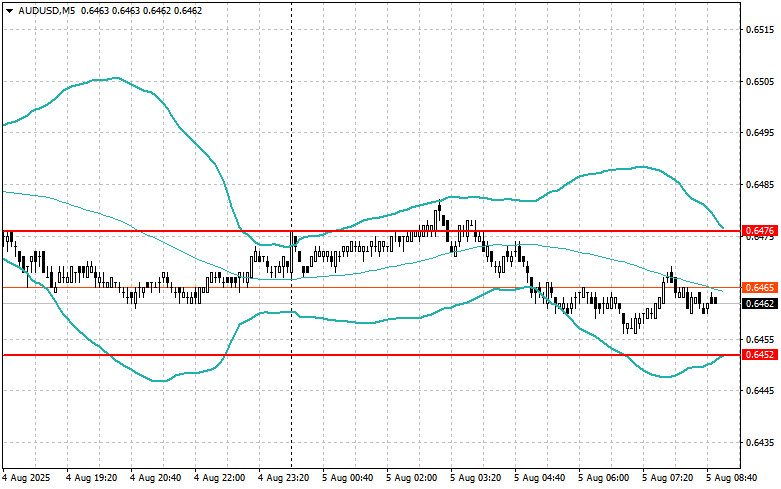Select the 0.6505 price axis value
Screen dimensions: 781x489
(761, 81)
